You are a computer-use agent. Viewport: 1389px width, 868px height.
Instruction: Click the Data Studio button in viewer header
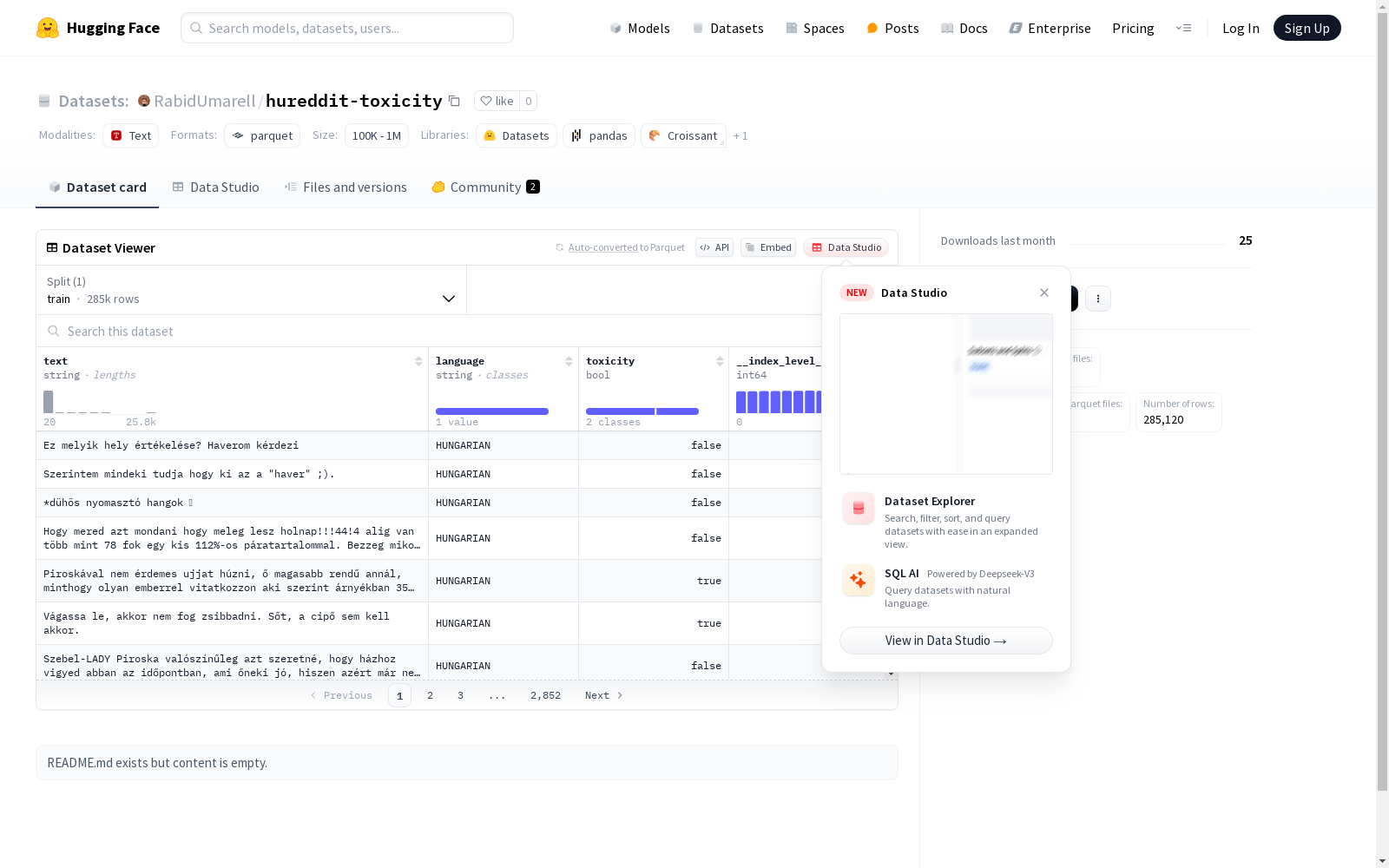846,247
